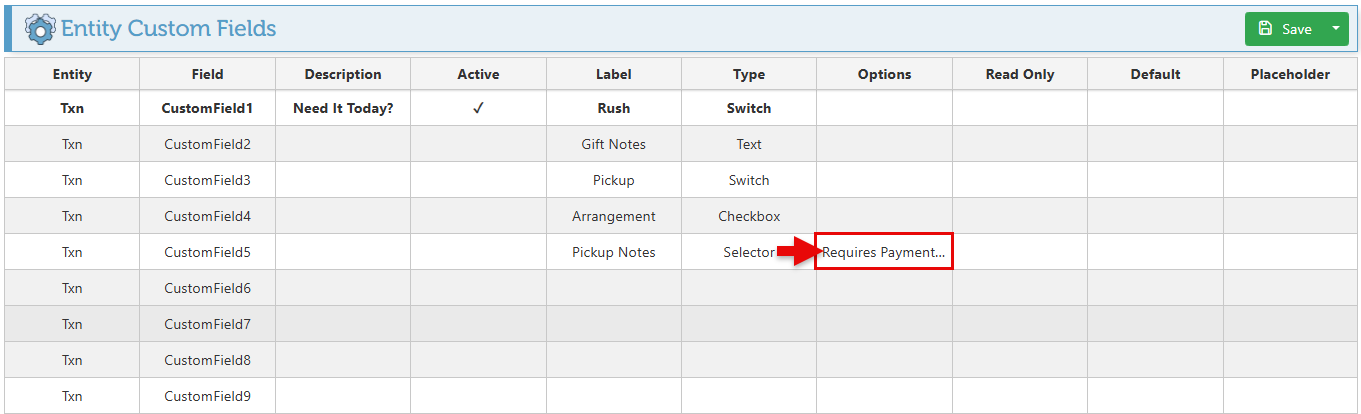1361x414 pixels.
Task: Open the Checkbox type cell for CustomField4
Action: 748,216
